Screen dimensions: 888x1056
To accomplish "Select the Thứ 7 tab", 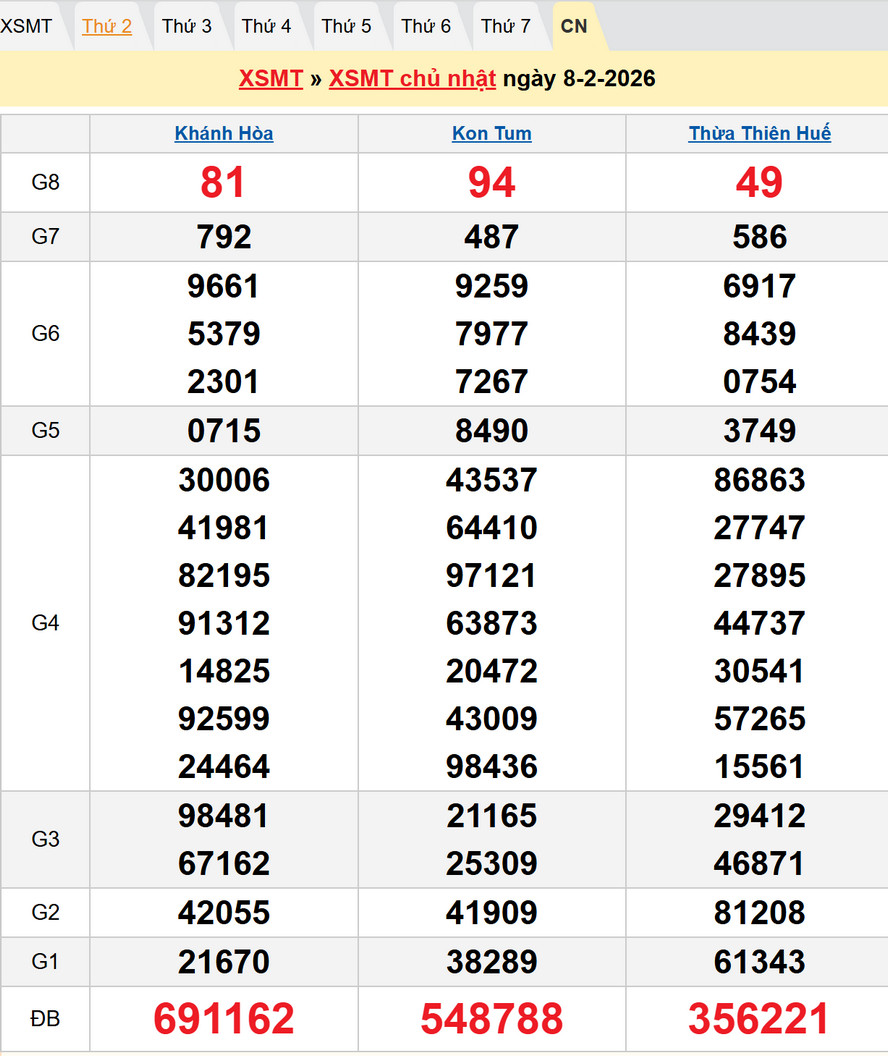I will tap(506, 26).
